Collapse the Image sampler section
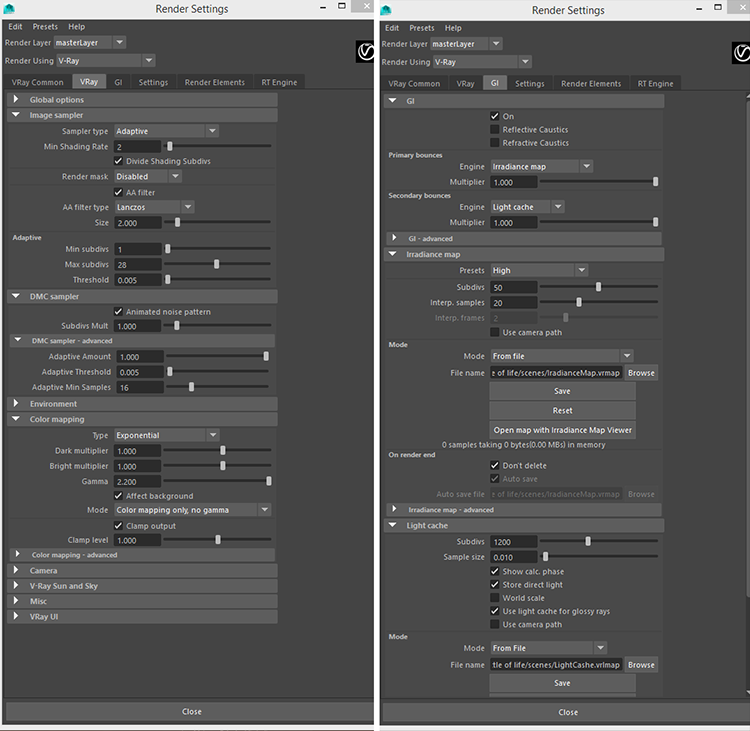The image size is (750, 731). point(143,115)
